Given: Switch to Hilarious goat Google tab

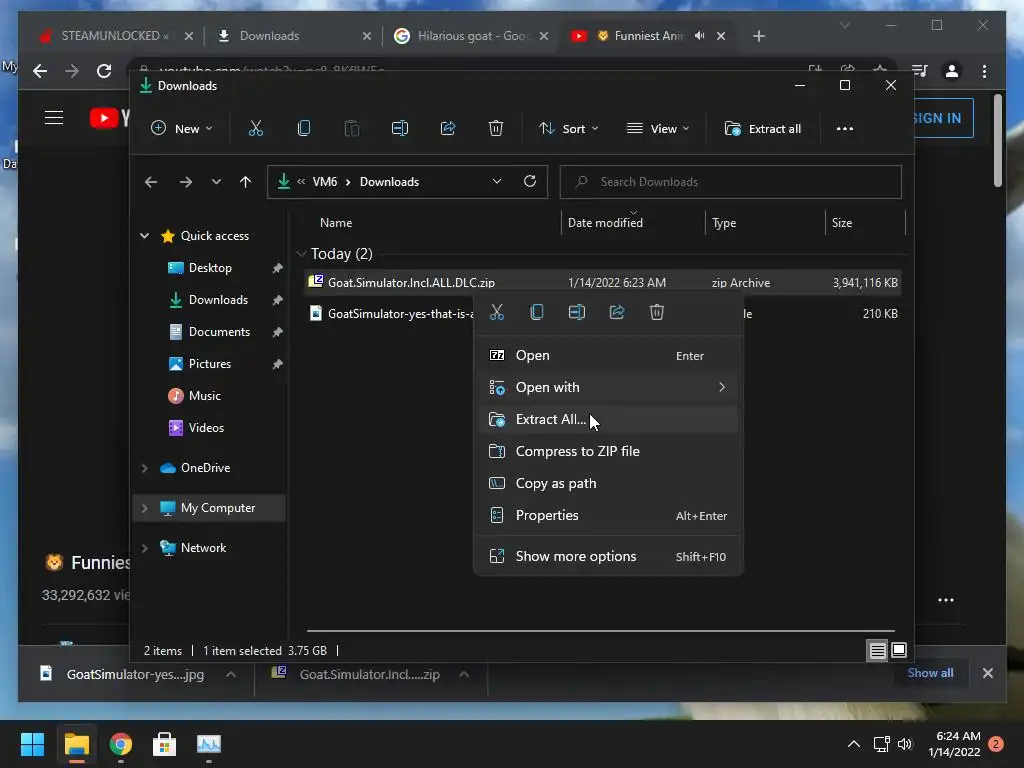Looking at the screenshot, I should 472,36.
